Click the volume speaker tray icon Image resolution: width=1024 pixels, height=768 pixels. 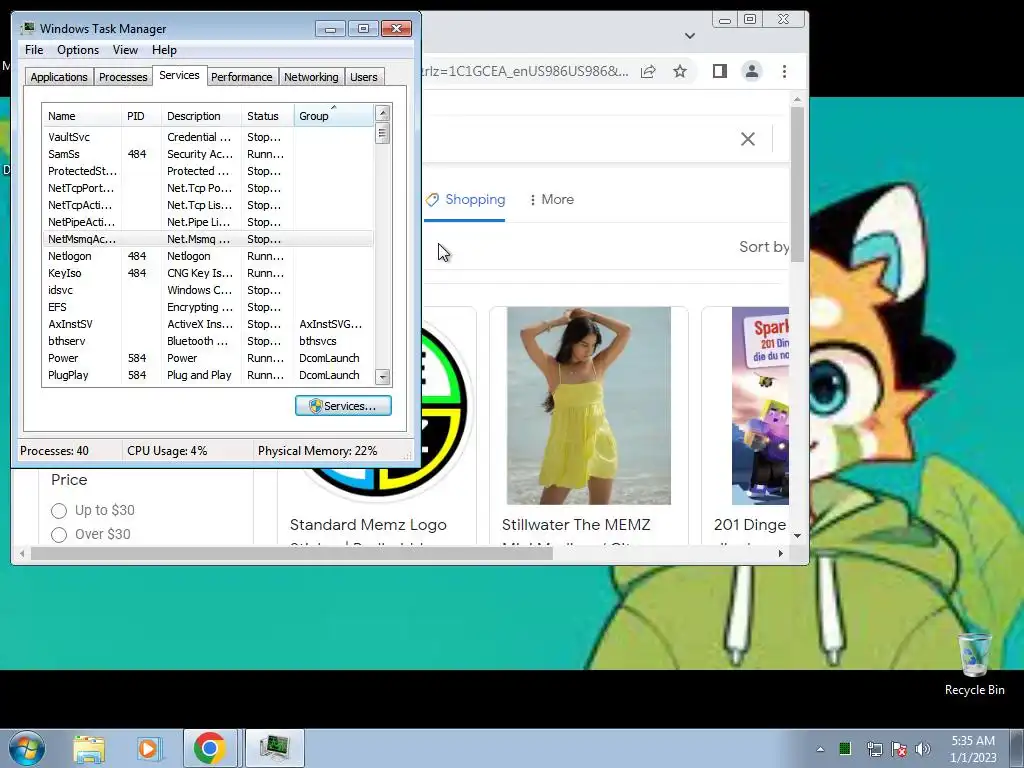click(x=923, y=749)
